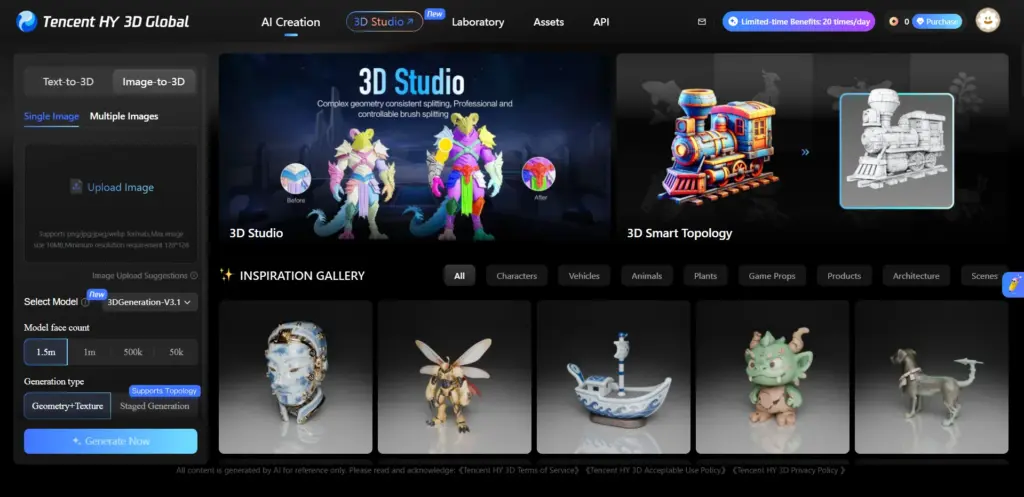Click the Upload Image area
The height and width of the screenshot is (497, 1024).
click(111, 203)
